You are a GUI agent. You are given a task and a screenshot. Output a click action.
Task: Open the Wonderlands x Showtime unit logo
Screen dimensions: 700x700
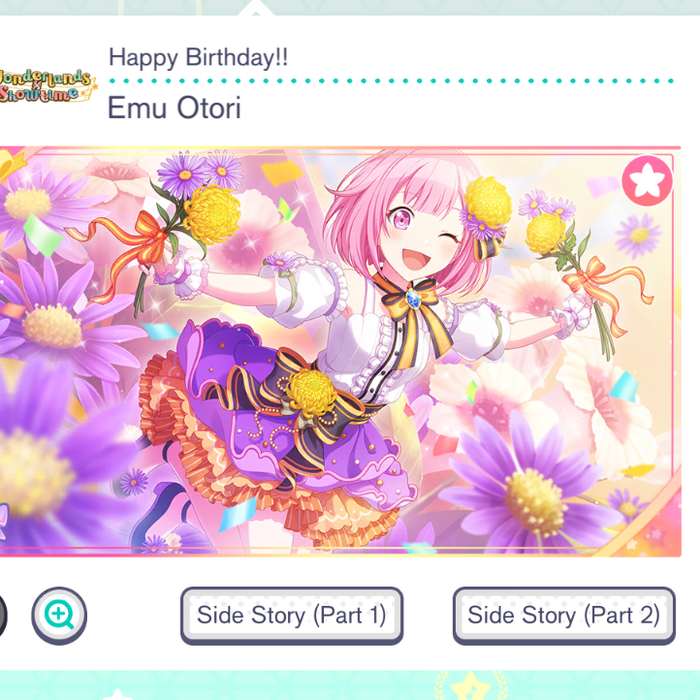pos(47,86)
